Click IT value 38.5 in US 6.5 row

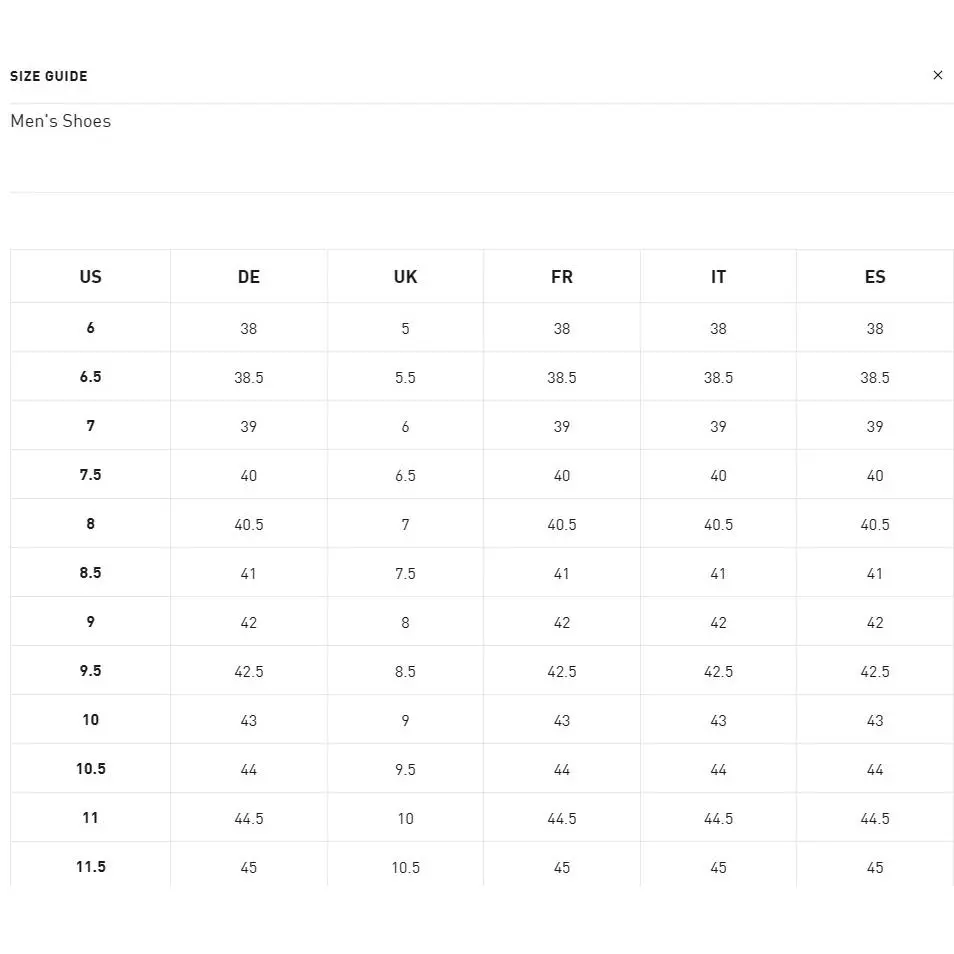tap(719, 378)
